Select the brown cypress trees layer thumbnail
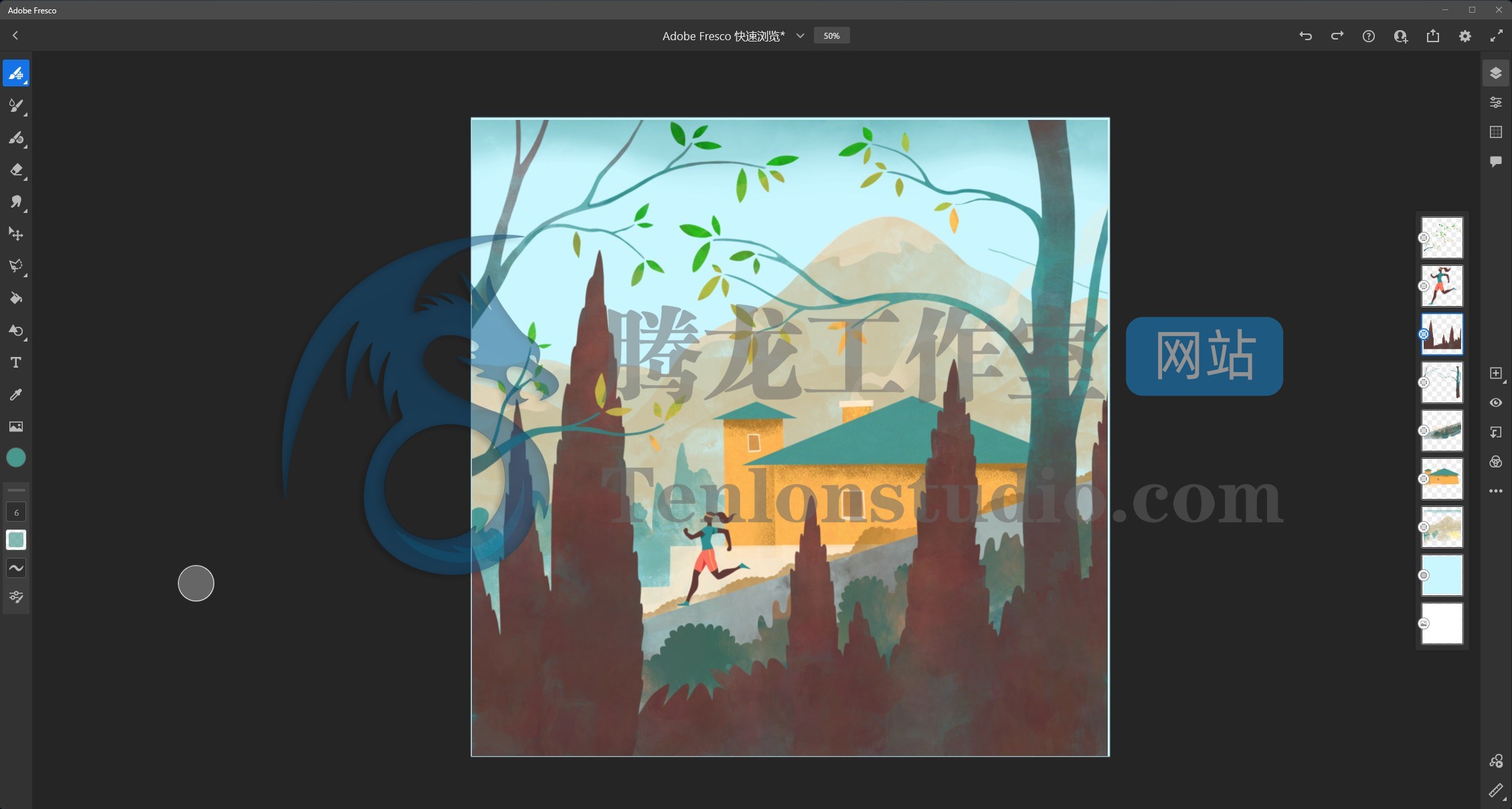The width and height of the screenshot is (1512, 809). click(1442, 334)
